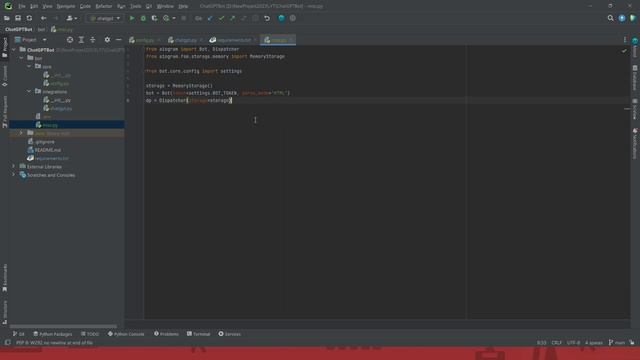Click the Open folder toolbar icon
Screen dimensions: 640x360
[x=7, y=18]
